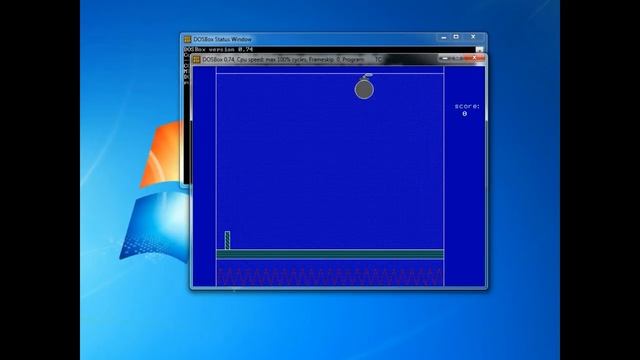Click the "DOSBox 0.74, Cpu speed" title text

click(283, 60)
